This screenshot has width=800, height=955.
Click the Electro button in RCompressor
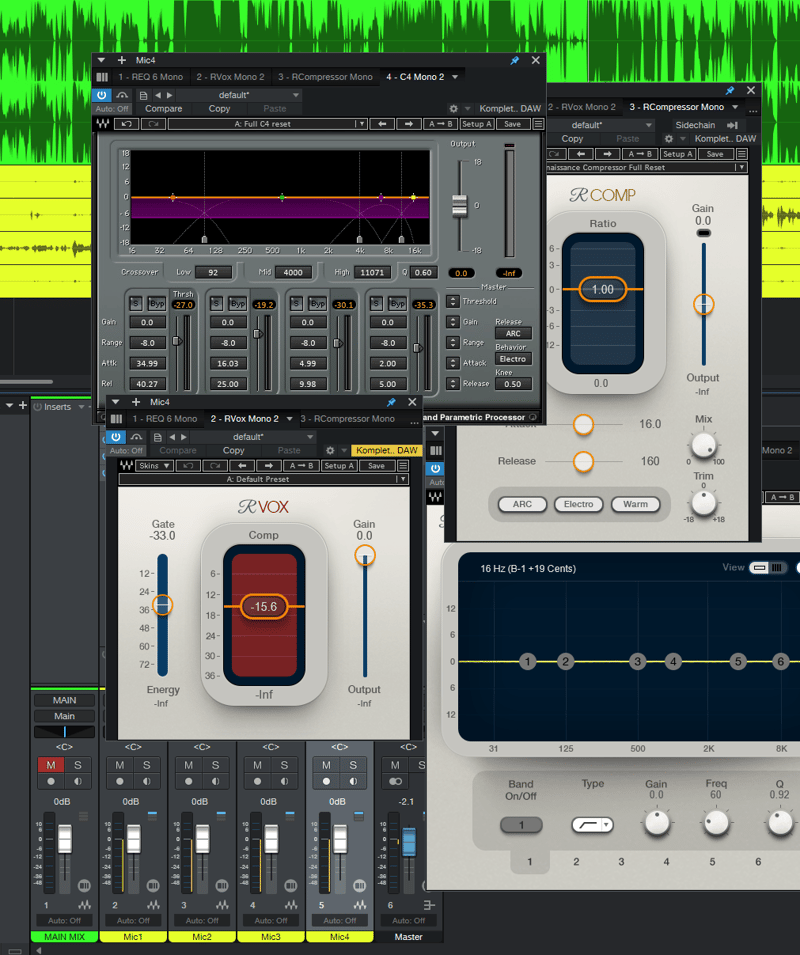click(x=578, y=504)
